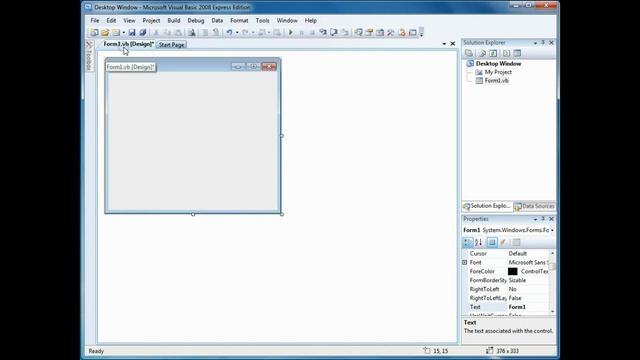Toggle auto-hide pin on Properties panel
The width and height of the screenshot is (640, 360).
pyautogui.click(x=543, y=219)
